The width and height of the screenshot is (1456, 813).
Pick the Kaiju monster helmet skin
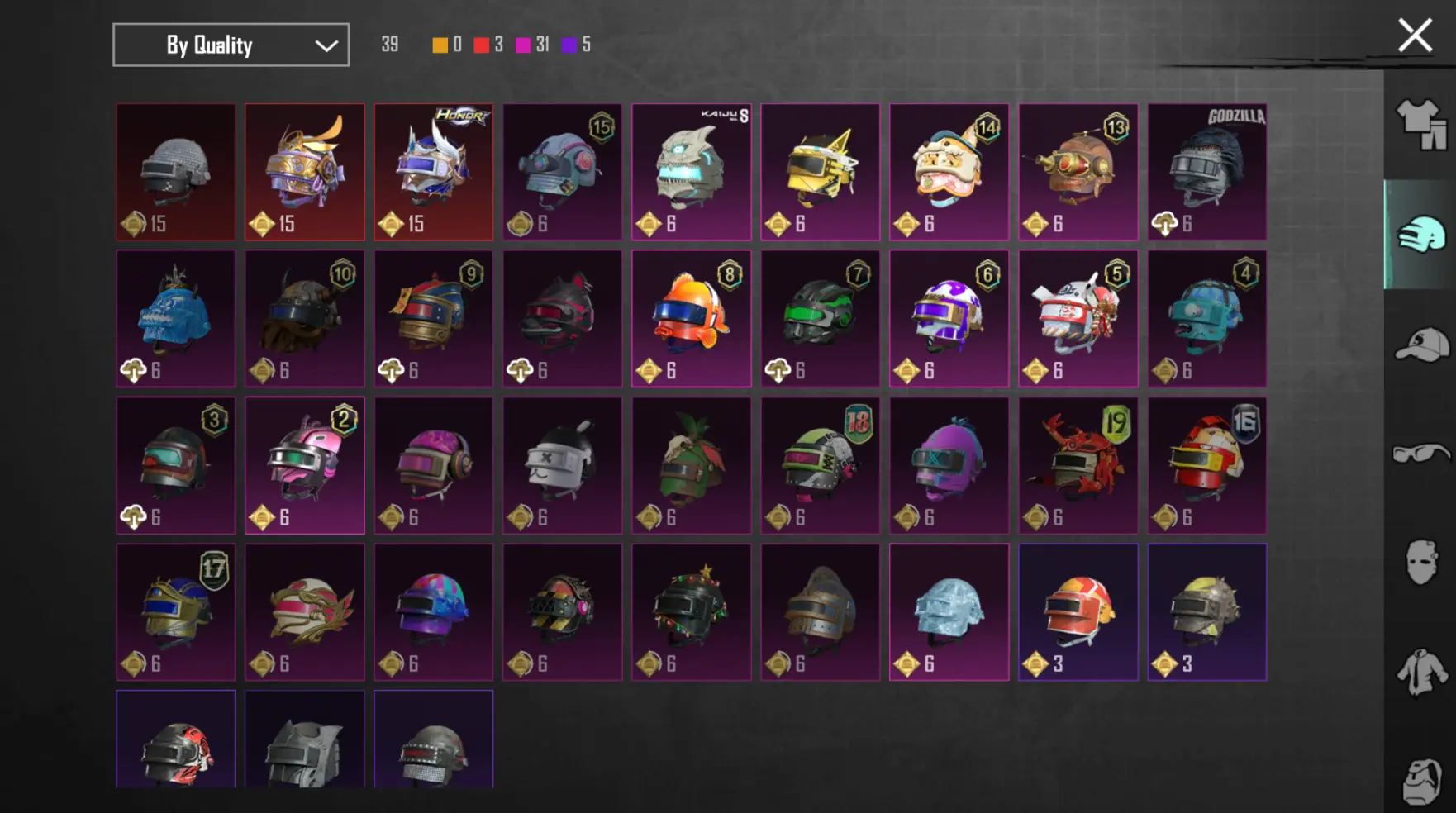691,172
